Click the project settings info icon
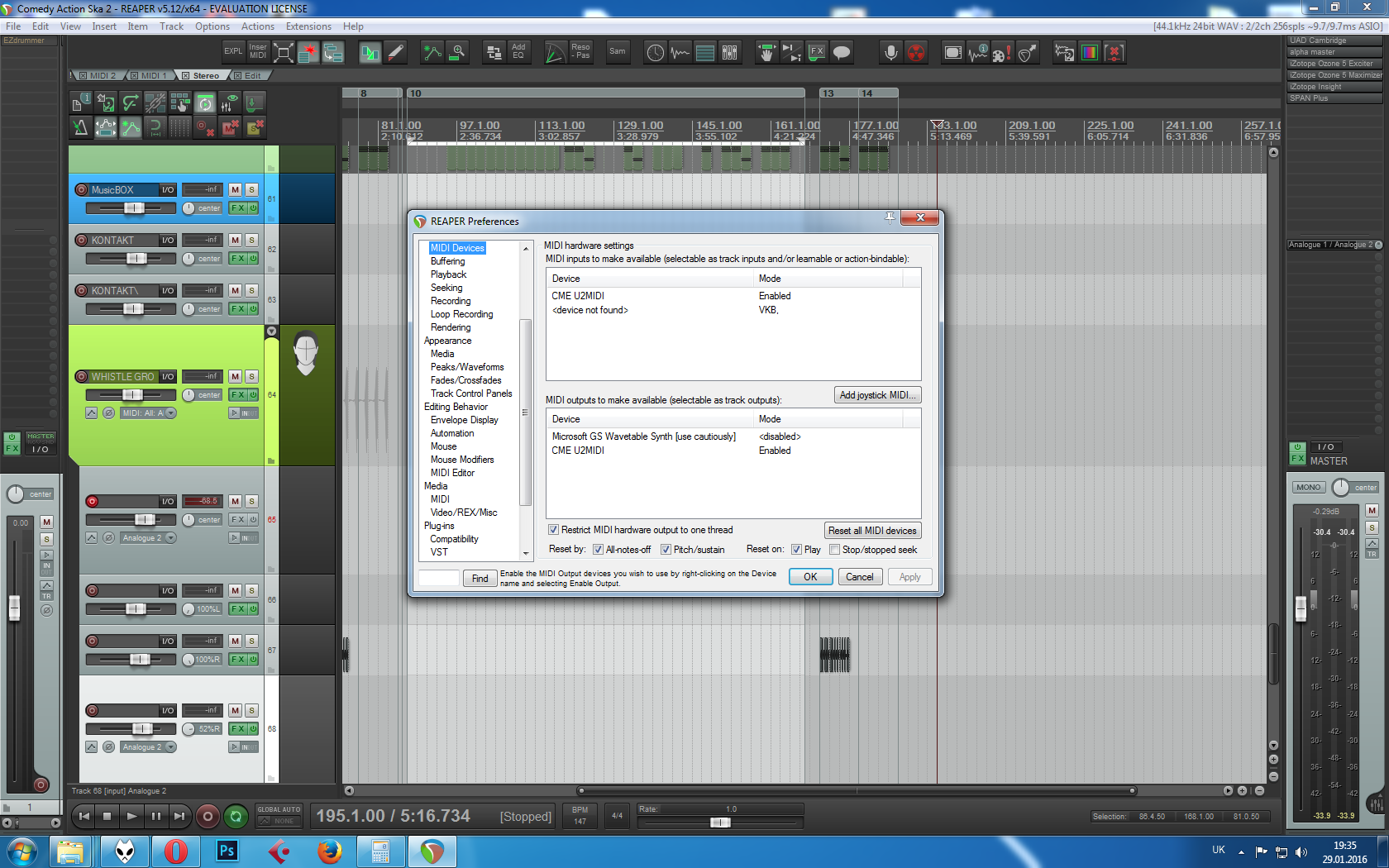The height and width of the screenshot is (868, 1389). click(x=80, y=103)
